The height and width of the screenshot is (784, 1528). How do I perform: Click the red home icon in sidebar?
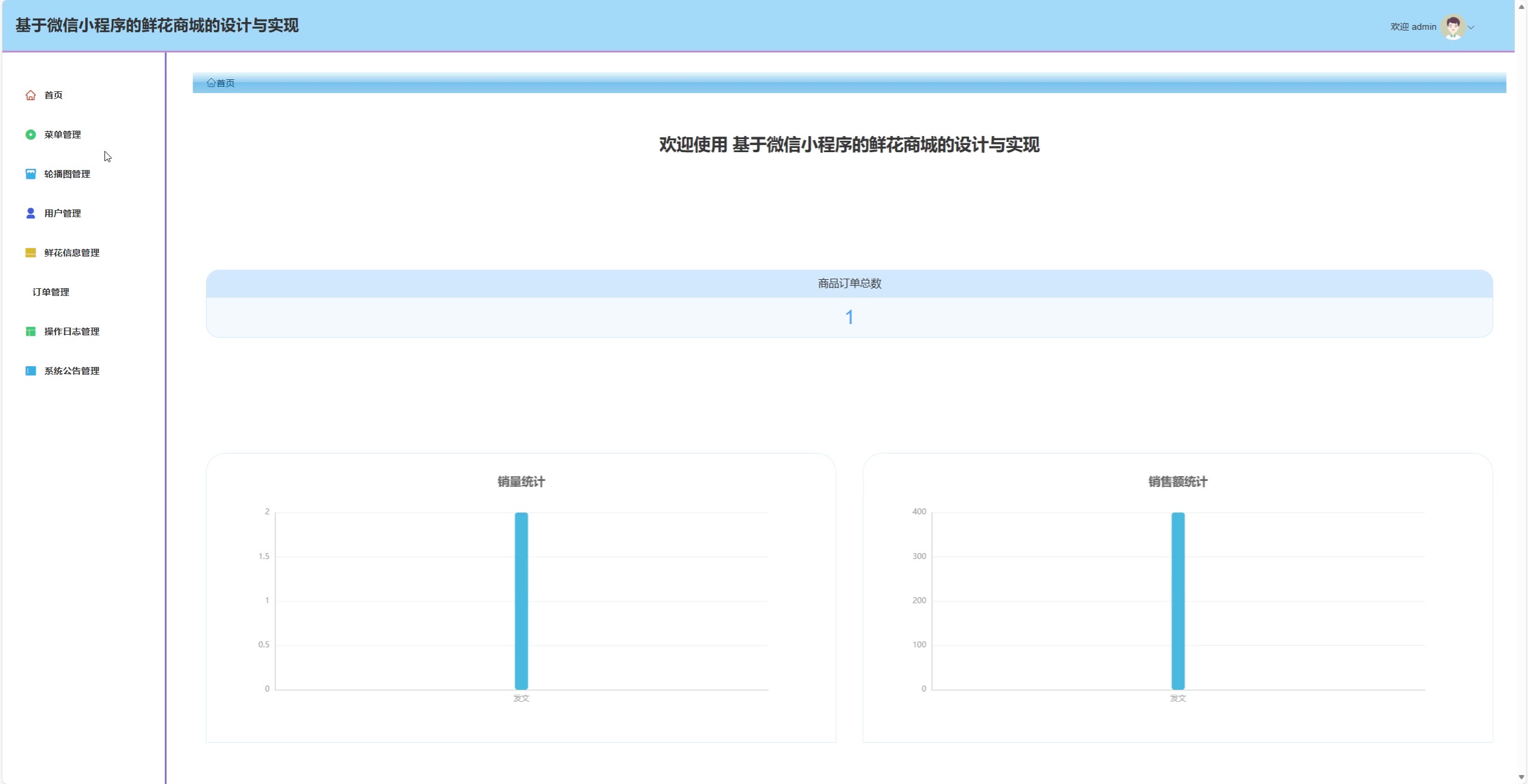click(x=30, y=95)
